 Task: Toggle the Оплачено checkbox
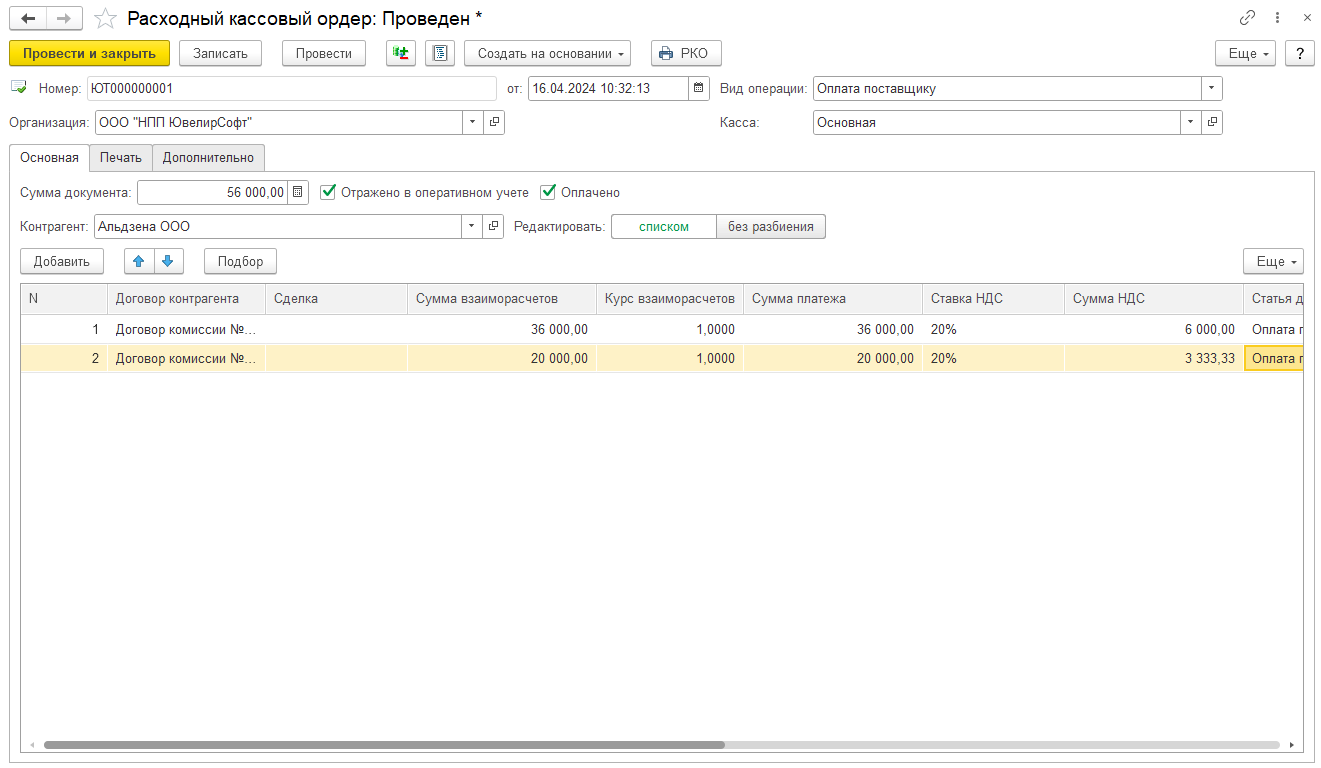(548, 192)
